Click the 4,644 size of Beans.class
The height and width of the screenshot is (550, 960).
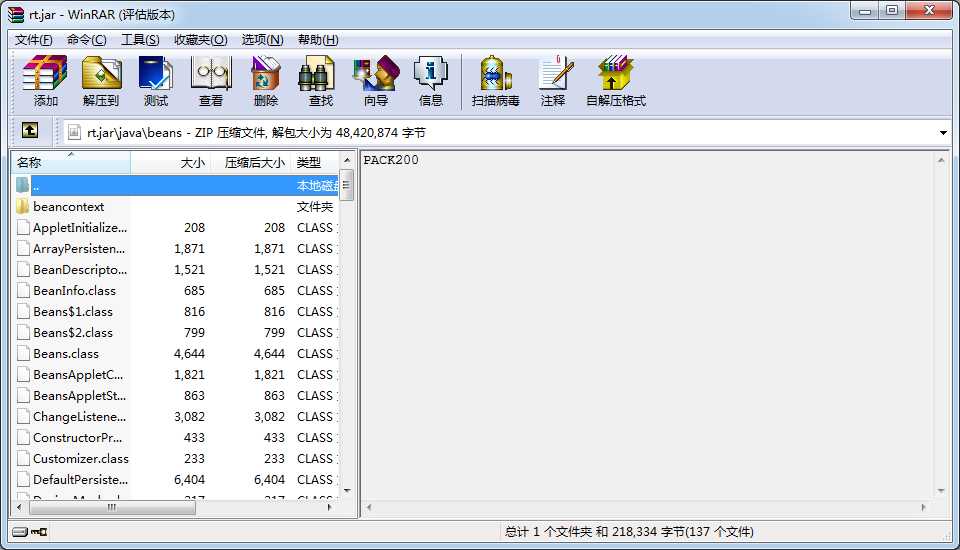pyautogui.click(x=189, y=353)
